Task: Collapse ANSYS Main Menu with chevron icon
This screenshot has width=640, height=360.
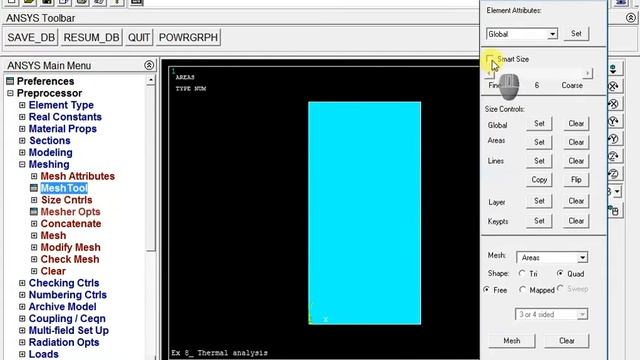Action: (x=149, y=65)
